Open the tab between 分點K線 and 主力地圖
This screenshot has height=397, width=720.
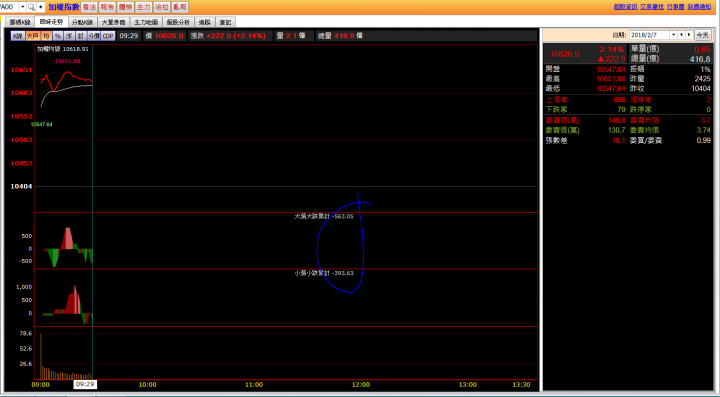coord(113,22)
